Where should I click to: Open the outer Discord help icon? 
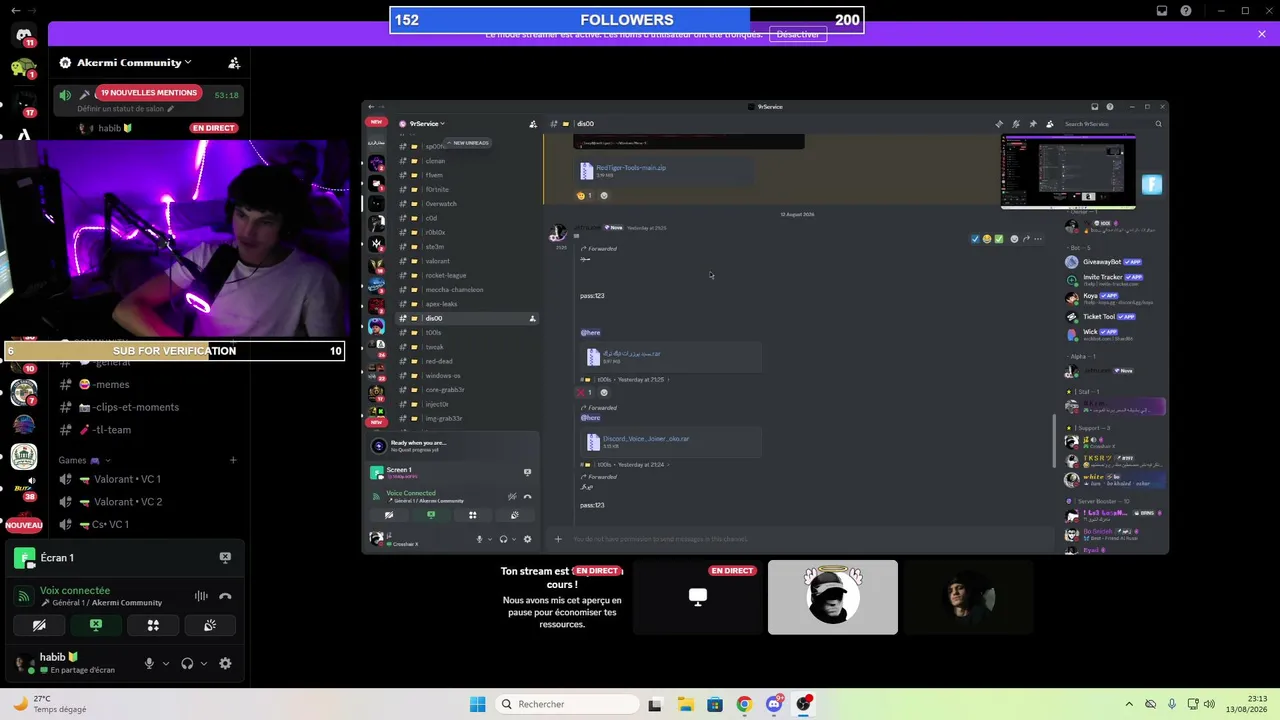1186,11
